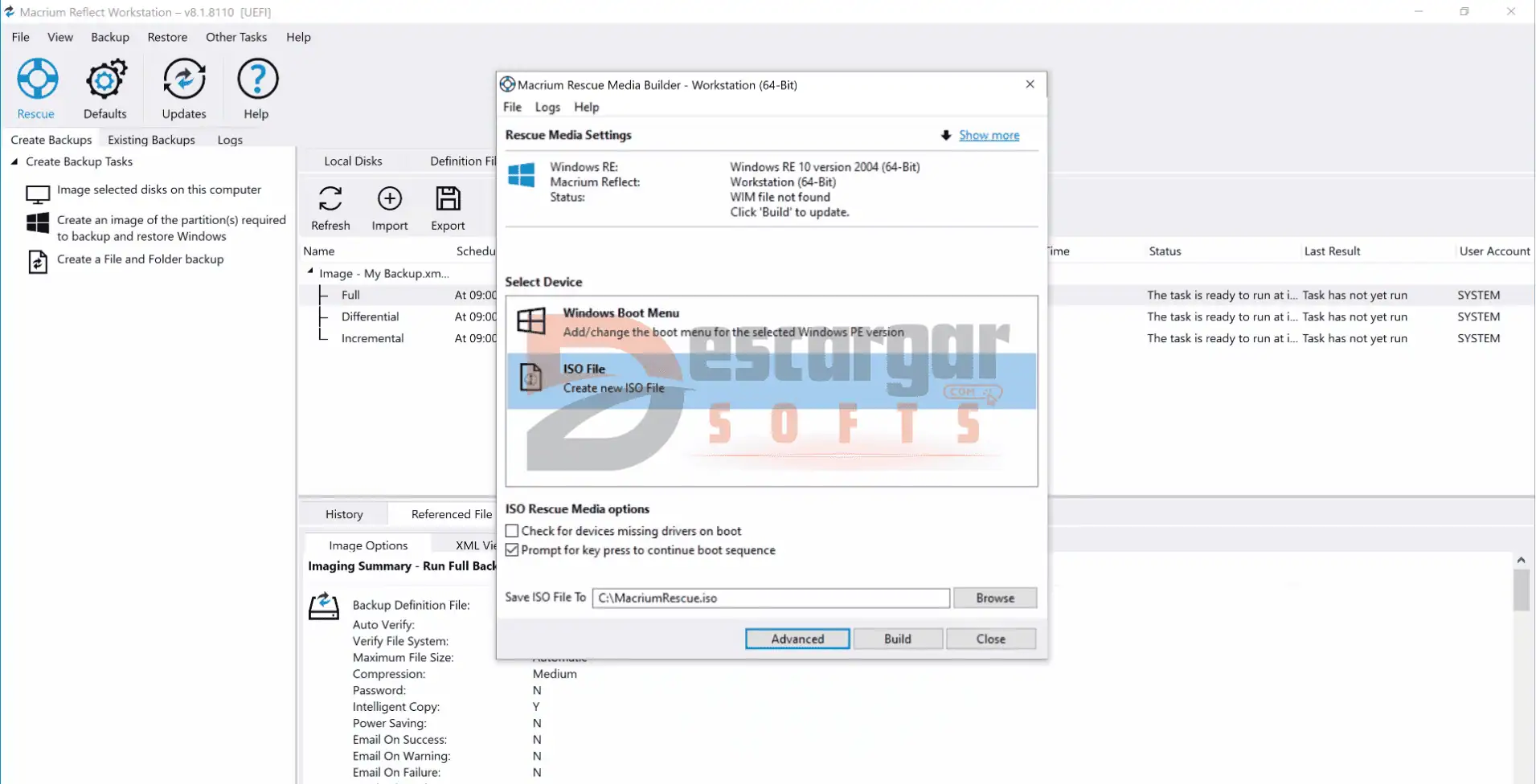
Task: Open the Backup menu
Action: 110,37
